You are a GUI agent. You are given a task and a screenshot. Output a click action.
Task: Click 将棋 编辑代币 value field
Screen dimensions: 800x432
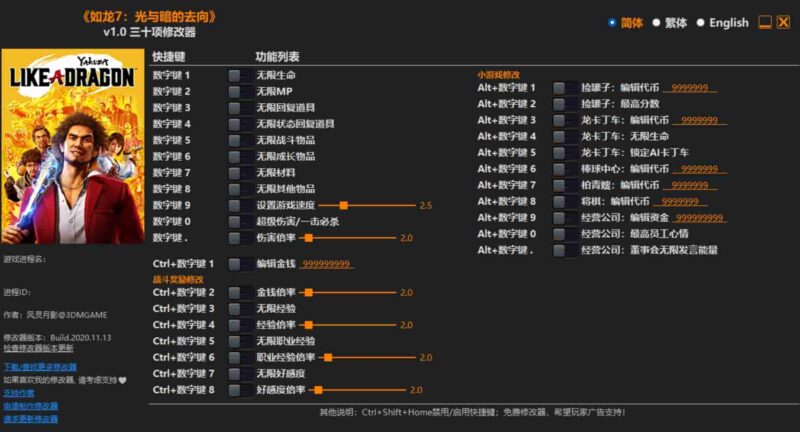tap(680, 202)
